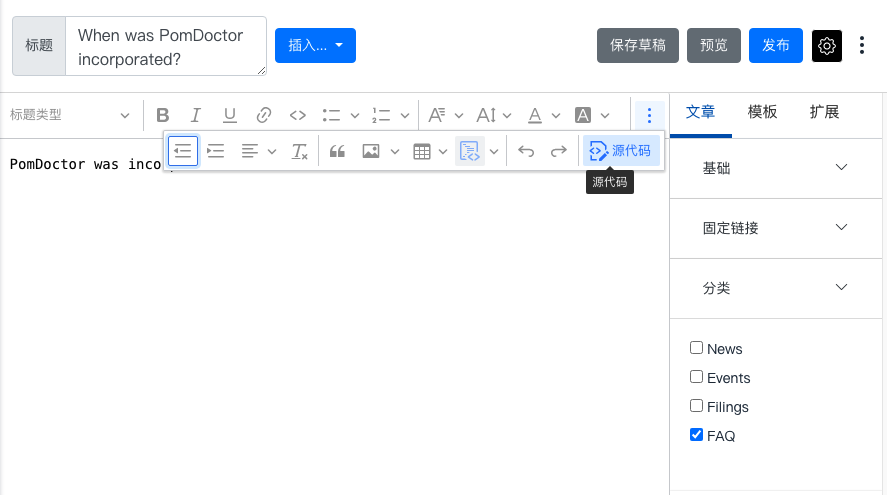Toggle bold formatting

[163, 115]
